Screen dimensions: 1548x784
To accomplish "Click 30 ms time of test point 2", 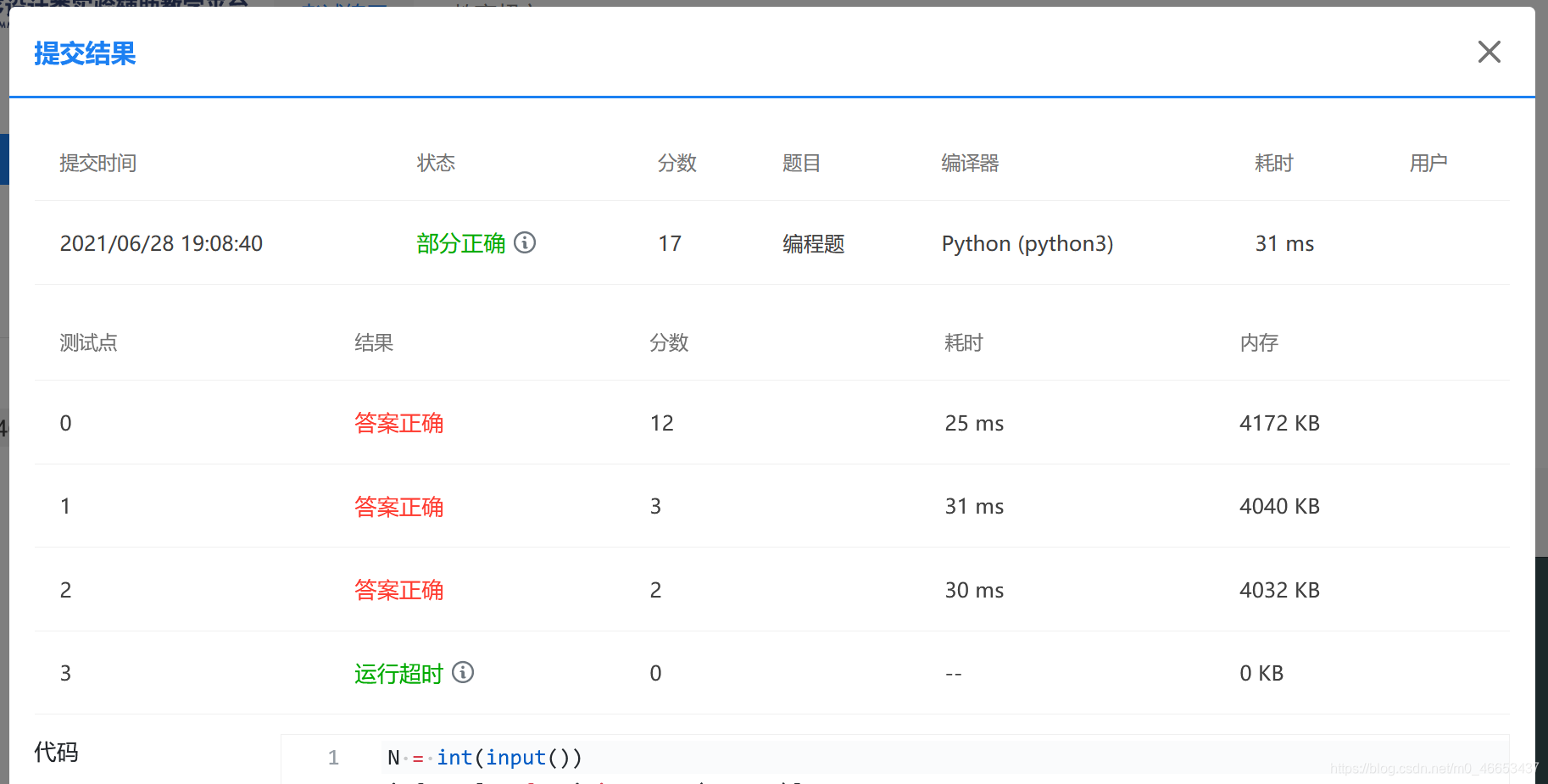I will click(974, 590).
